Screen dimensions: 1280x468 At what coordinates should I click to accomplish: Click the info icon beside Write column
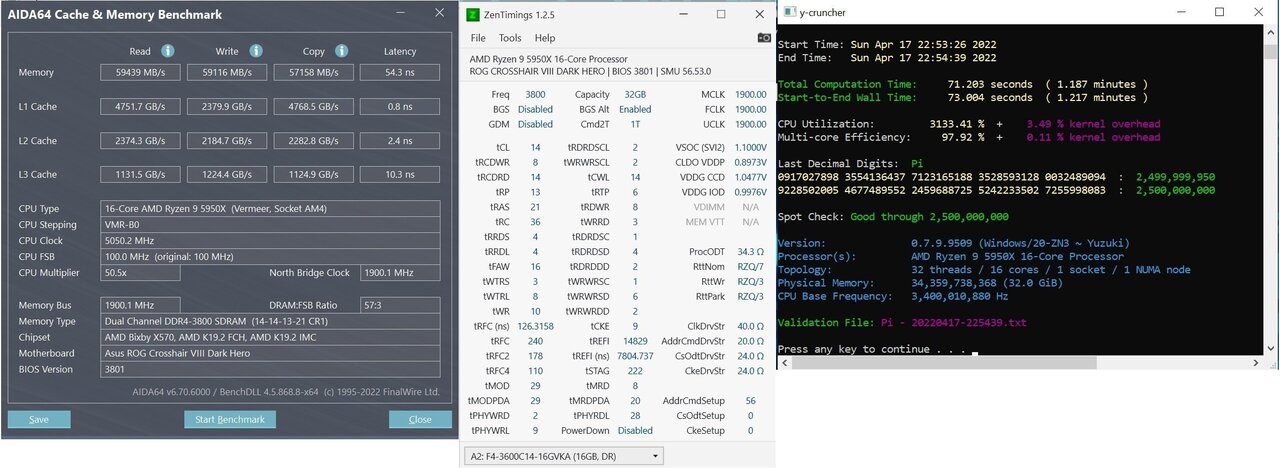256,51
